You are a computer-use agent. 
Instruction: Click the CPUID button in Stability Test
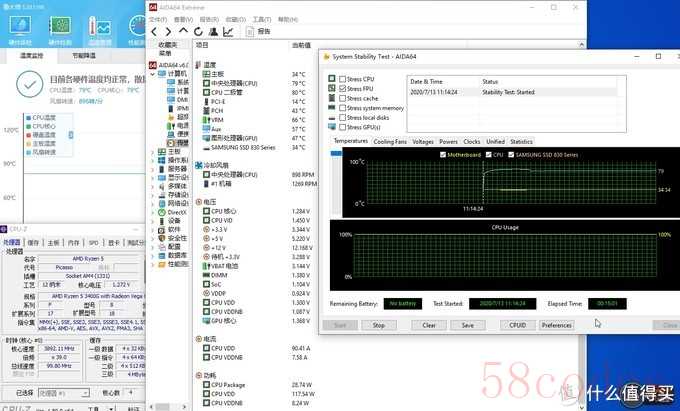point(518,325)
